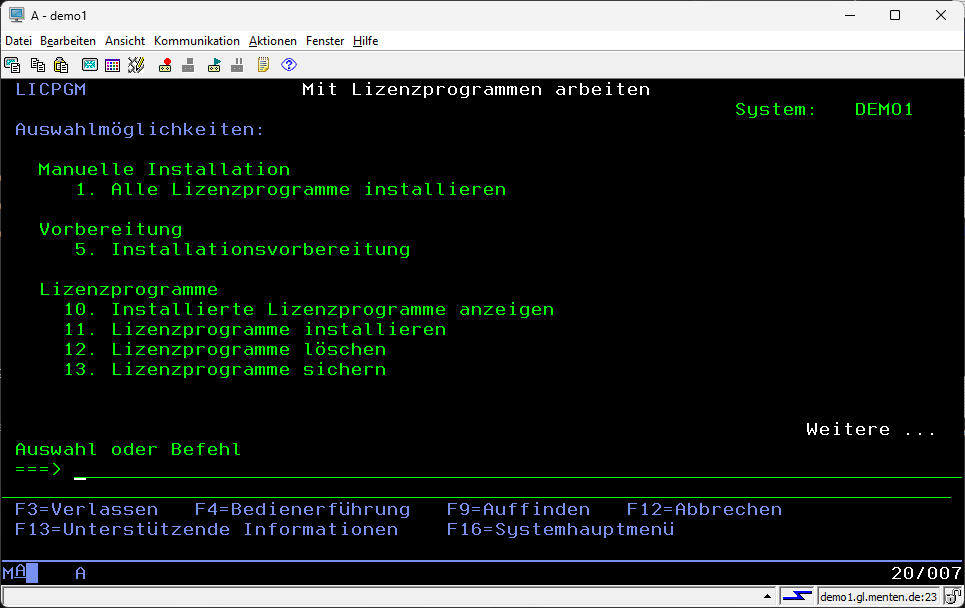Click the keyboard remap pencil icon
Image resolution: width=965 pixels, height=608 pixels.
(136, 65)
